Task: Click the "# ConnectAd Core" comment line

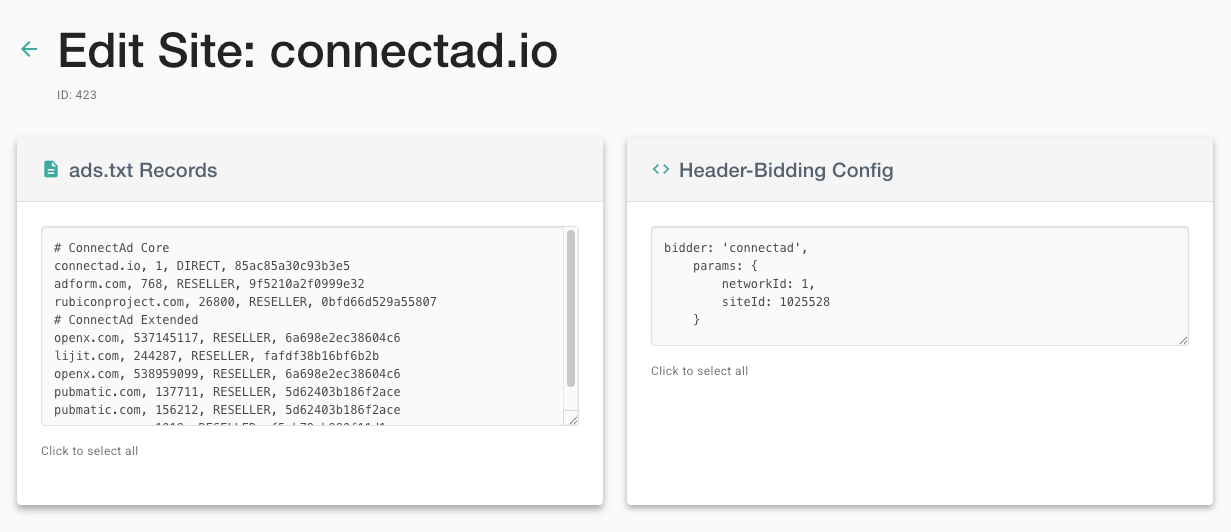Action: [112, 248]
